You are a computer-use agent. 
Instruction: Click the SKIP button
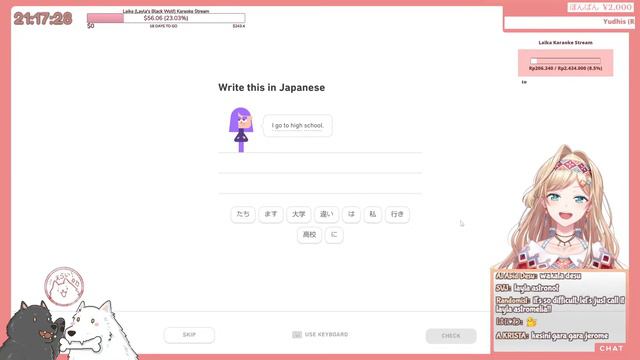tap(189, 335)
